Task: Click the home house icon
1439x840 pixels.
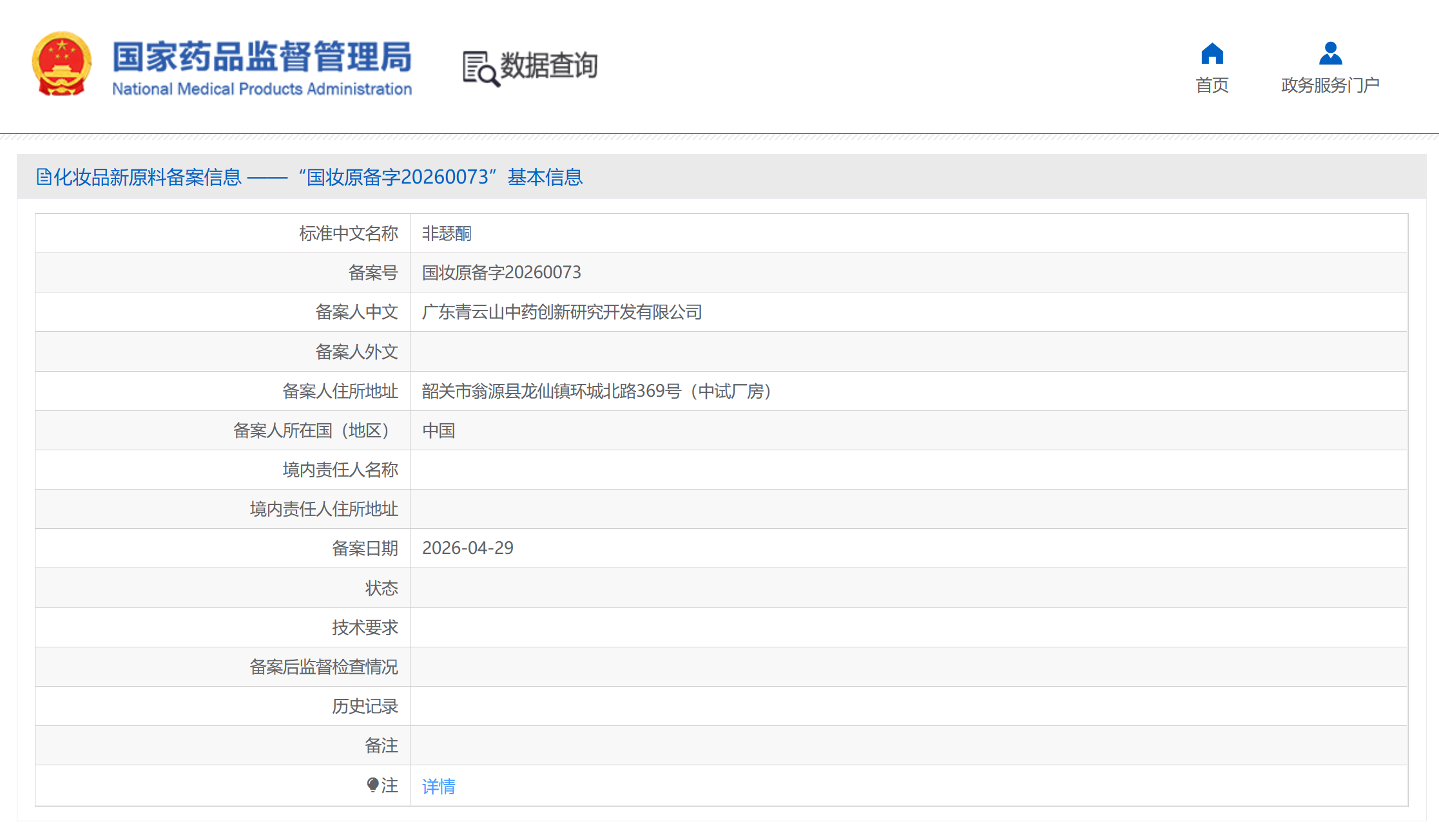Action: coord(1212,53)
